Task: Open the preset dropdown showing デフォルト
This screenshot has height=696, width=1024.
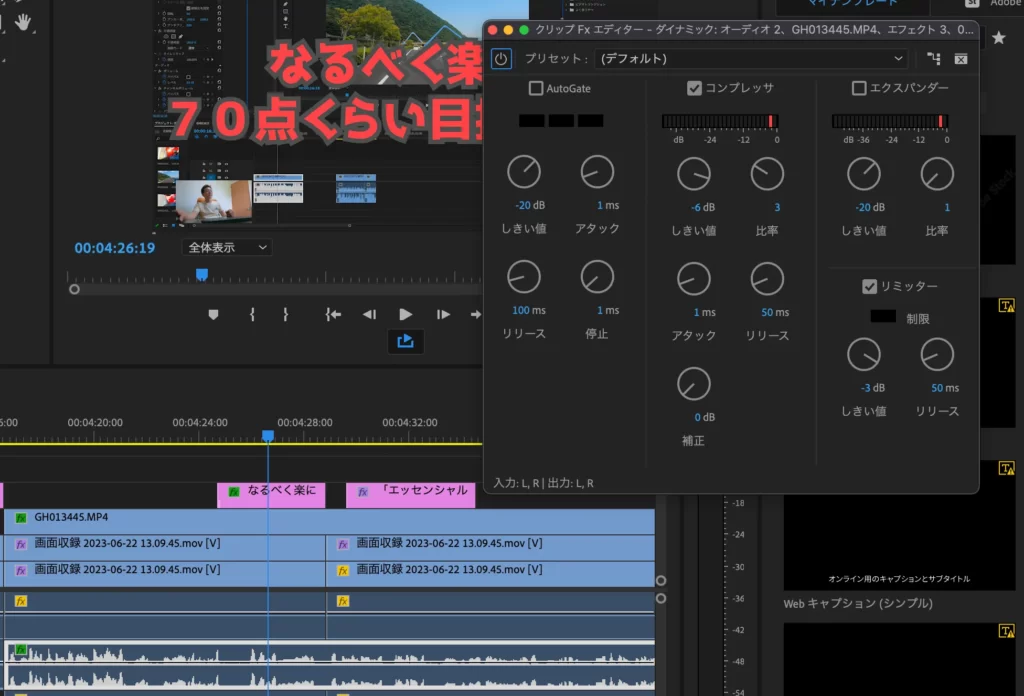Action: pyautogui.click(x=751, y=59)
